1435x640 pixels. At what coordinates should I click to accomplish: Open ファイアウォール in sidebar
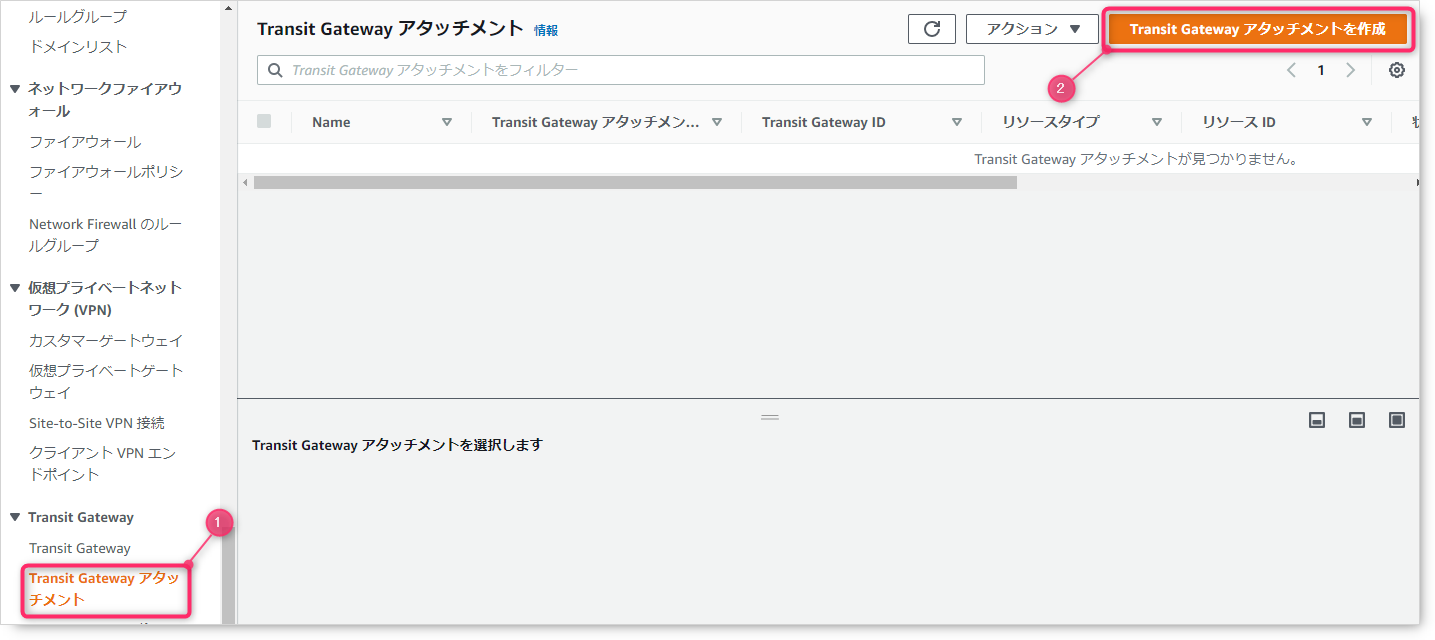pos(85,142)
